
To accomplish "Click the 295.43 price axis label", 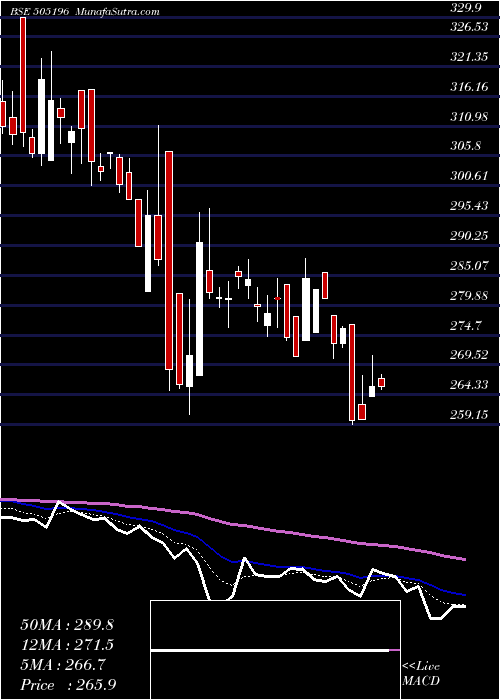I will (468, 206).
